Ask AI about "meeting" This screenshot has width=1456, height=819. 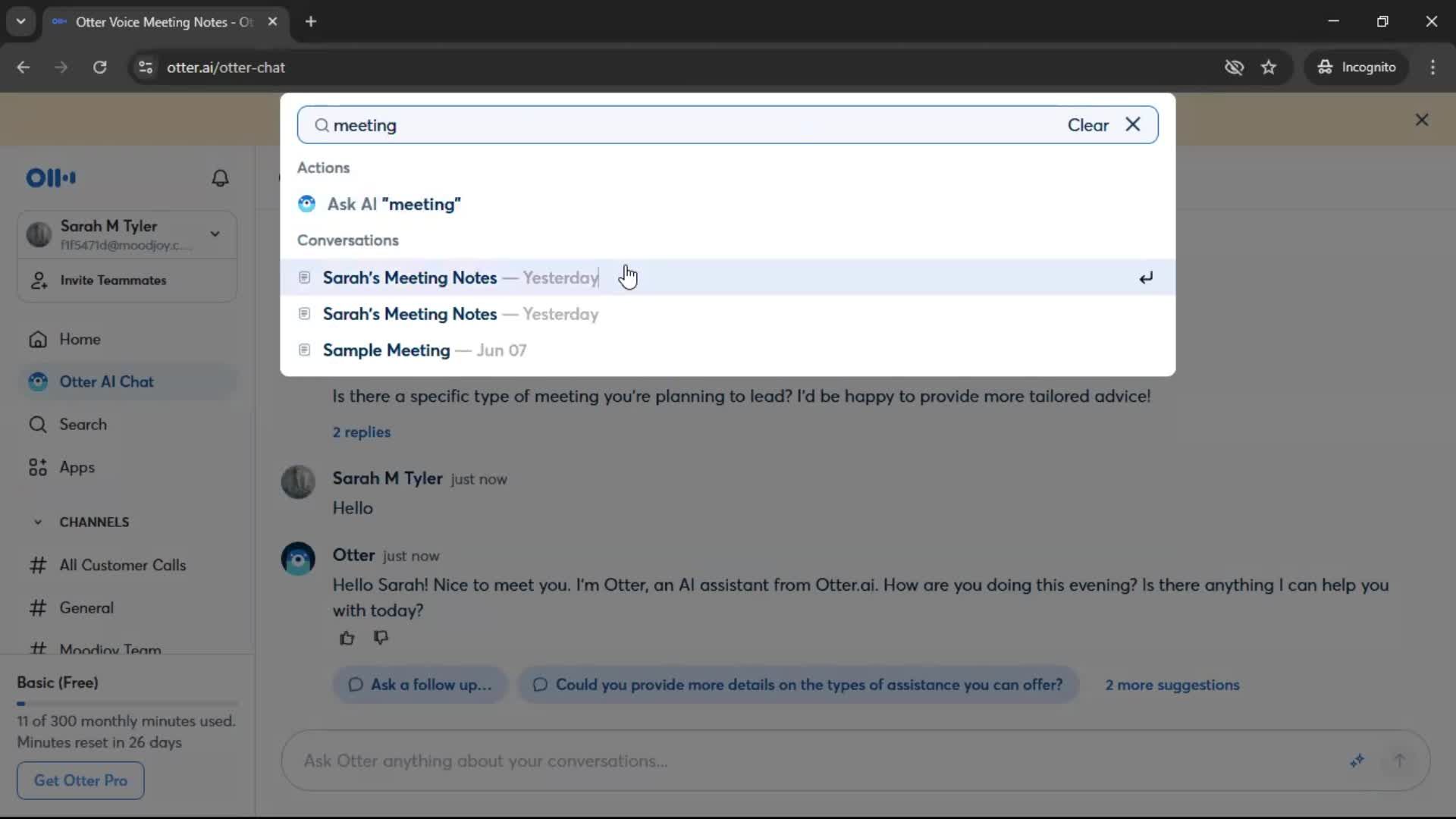pos(728,204)
